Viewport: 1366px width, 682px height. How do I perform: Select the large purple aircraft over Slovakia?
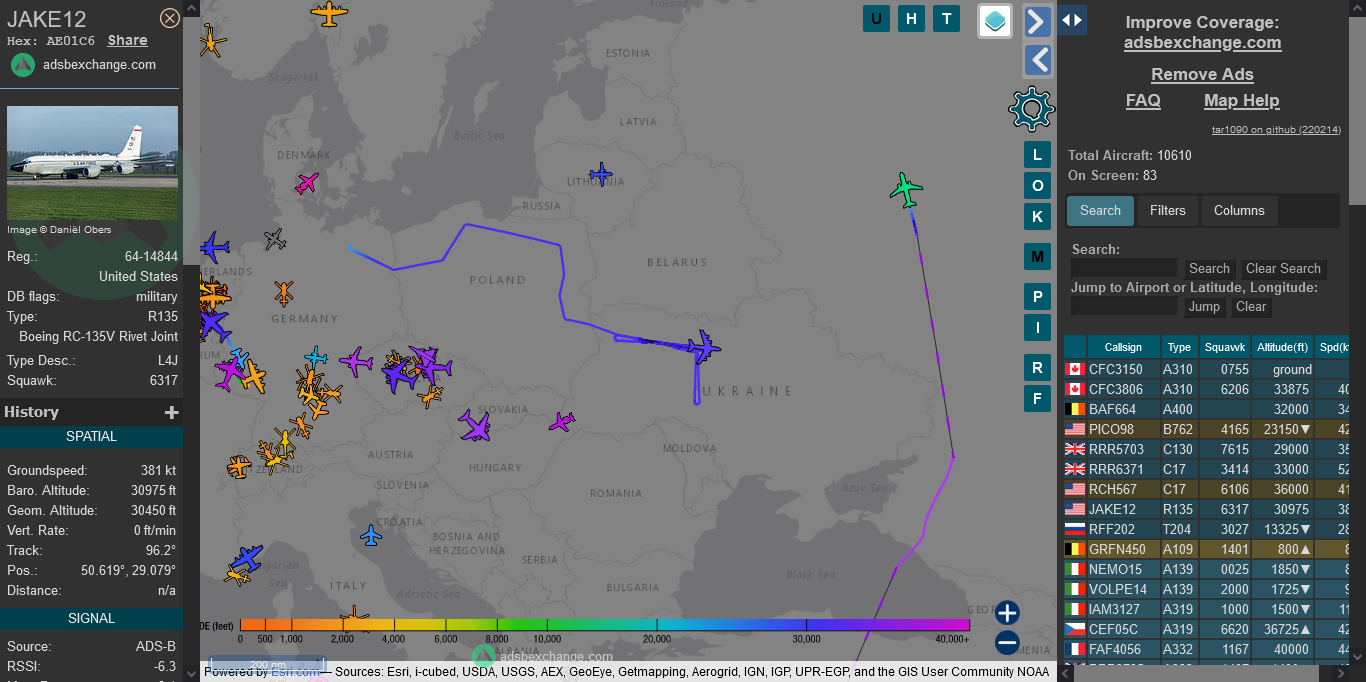pos(475,425)
